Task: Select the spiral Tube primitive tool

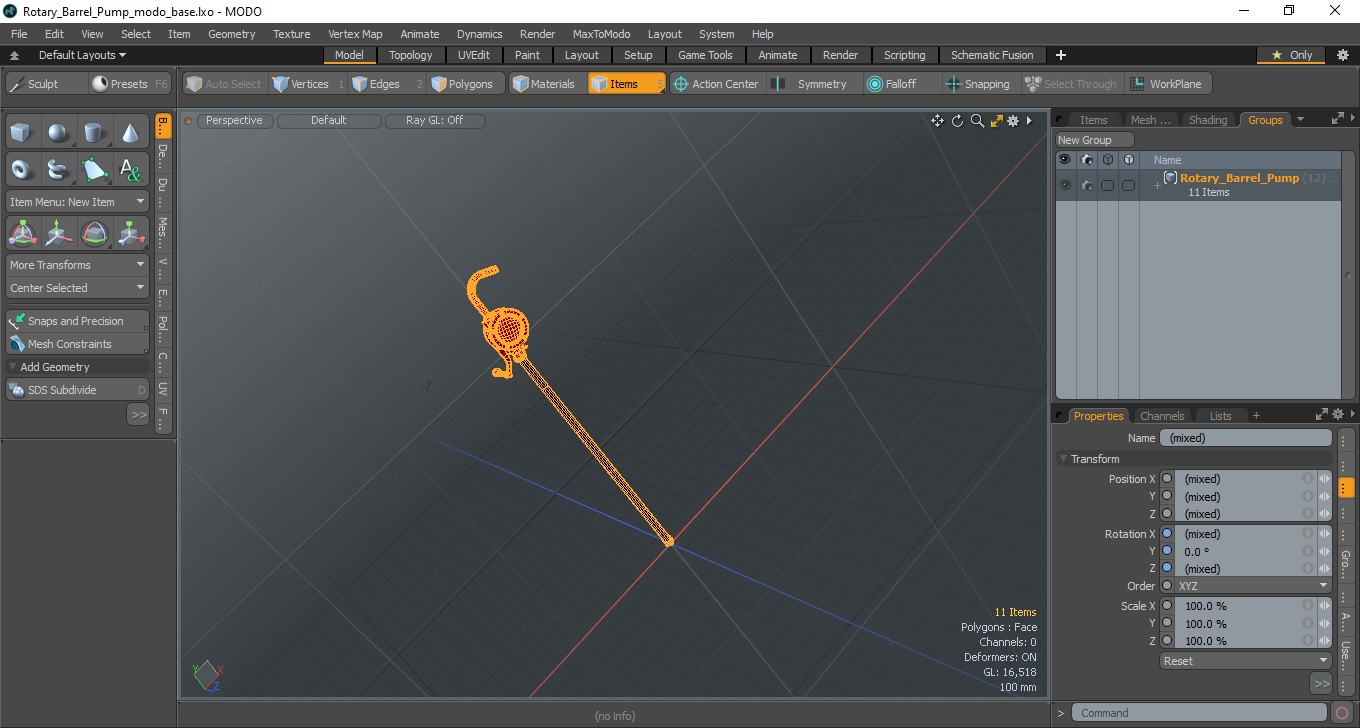Action: [59, 169]
